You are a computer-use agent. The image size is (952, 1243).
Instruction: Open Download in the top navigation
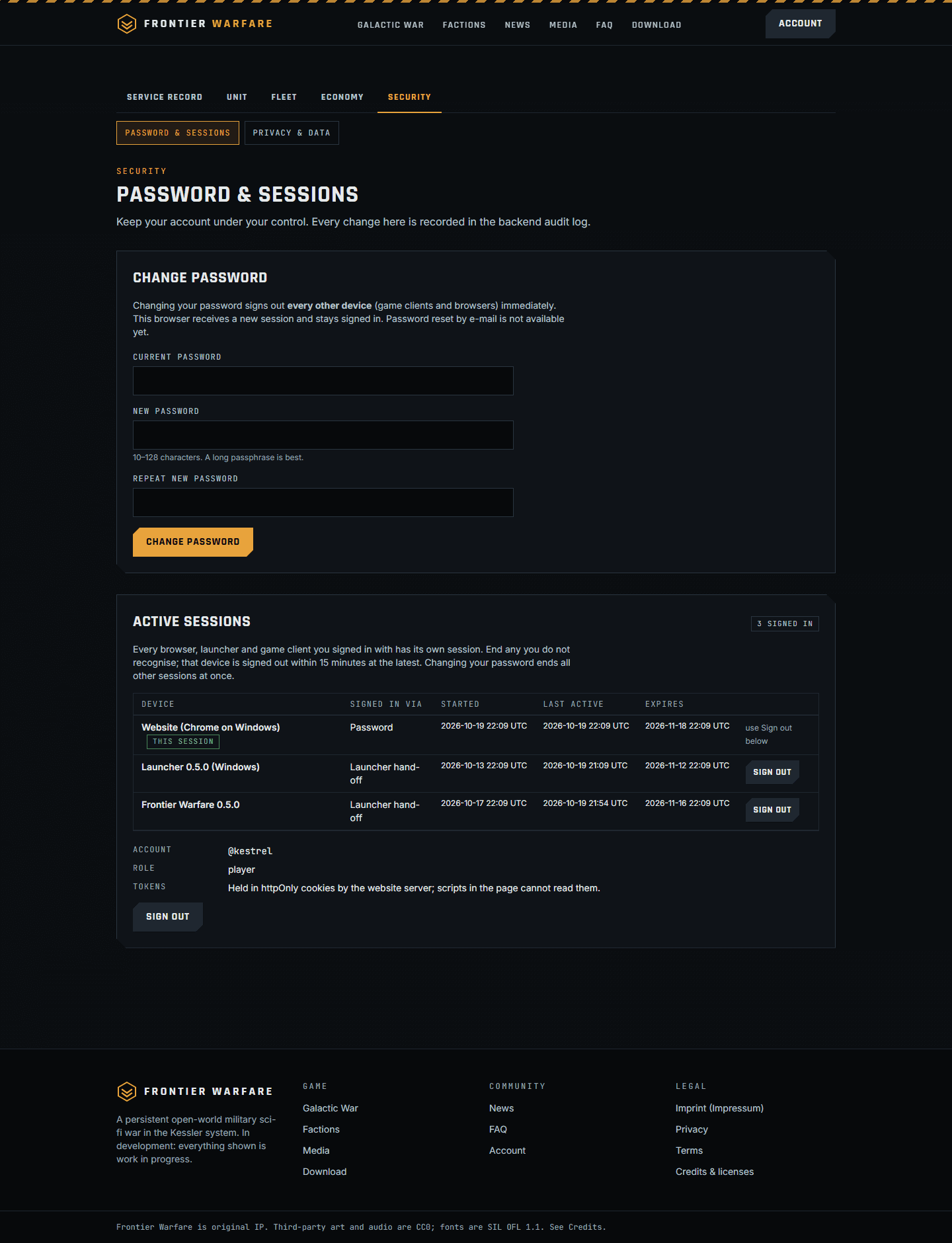pos(656,25)
